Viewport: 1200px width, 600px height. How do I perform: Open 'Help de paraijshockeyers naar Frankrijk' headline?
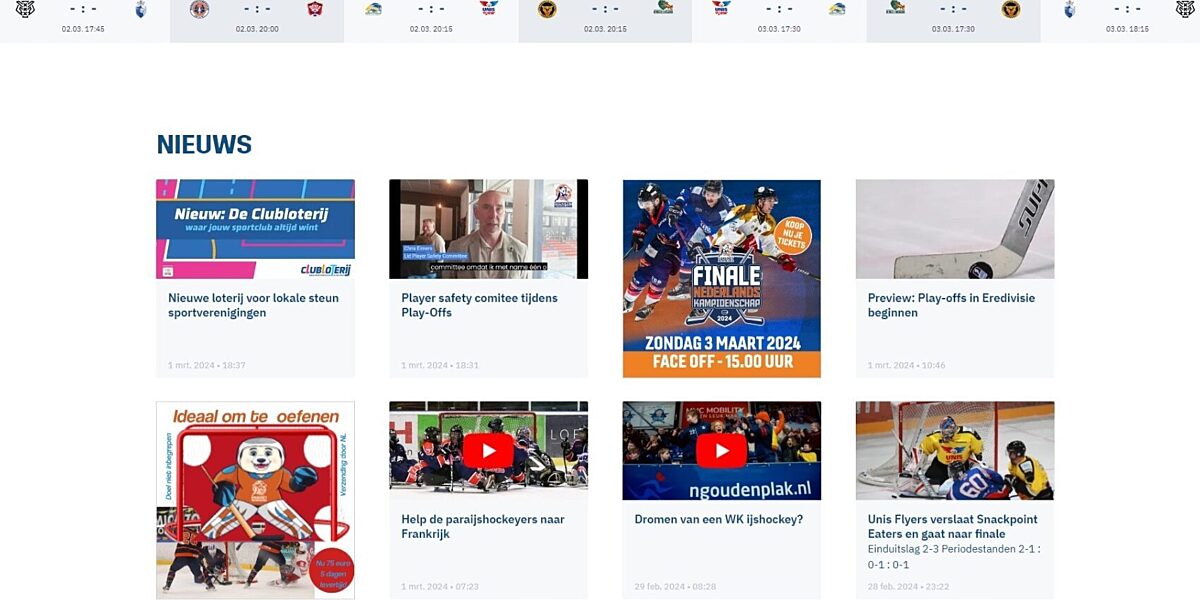482,527
